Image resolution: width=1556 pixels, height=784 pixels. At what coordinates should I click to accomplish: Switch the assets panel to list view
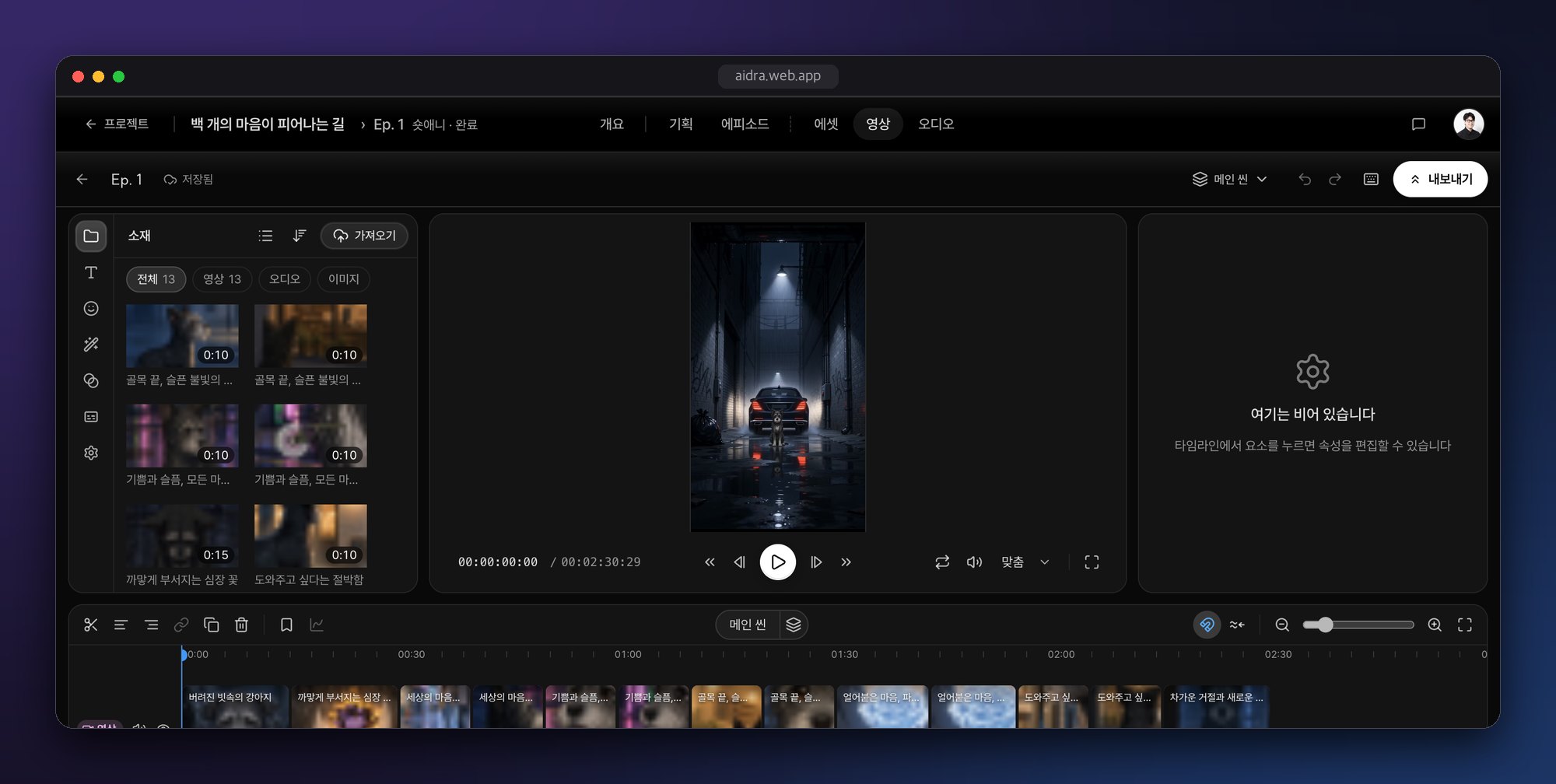[x=265, y=236]
